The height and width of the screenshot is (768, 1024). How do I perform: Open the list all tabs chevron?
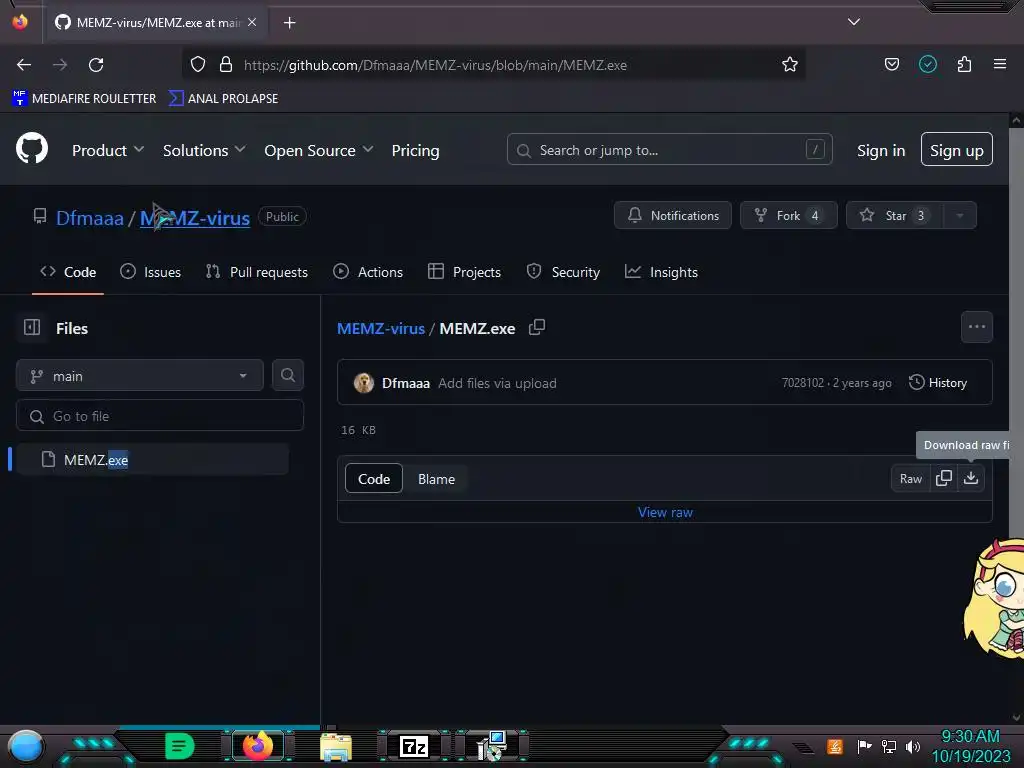coord(854,22)
